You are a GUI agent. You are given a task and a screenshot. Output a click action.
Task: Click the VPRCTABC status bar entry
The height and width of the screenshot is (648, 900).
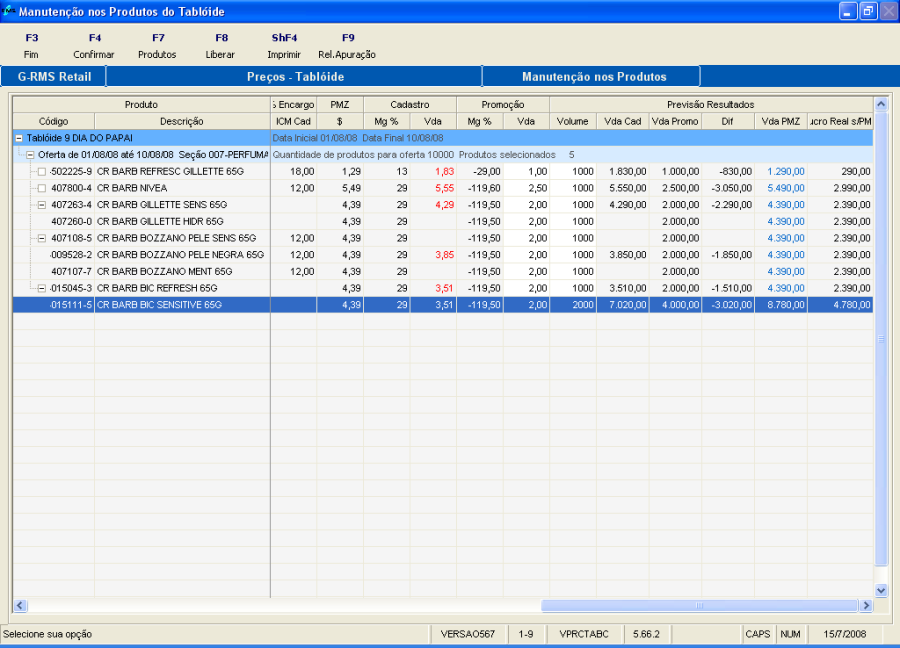tap(584, 634)
